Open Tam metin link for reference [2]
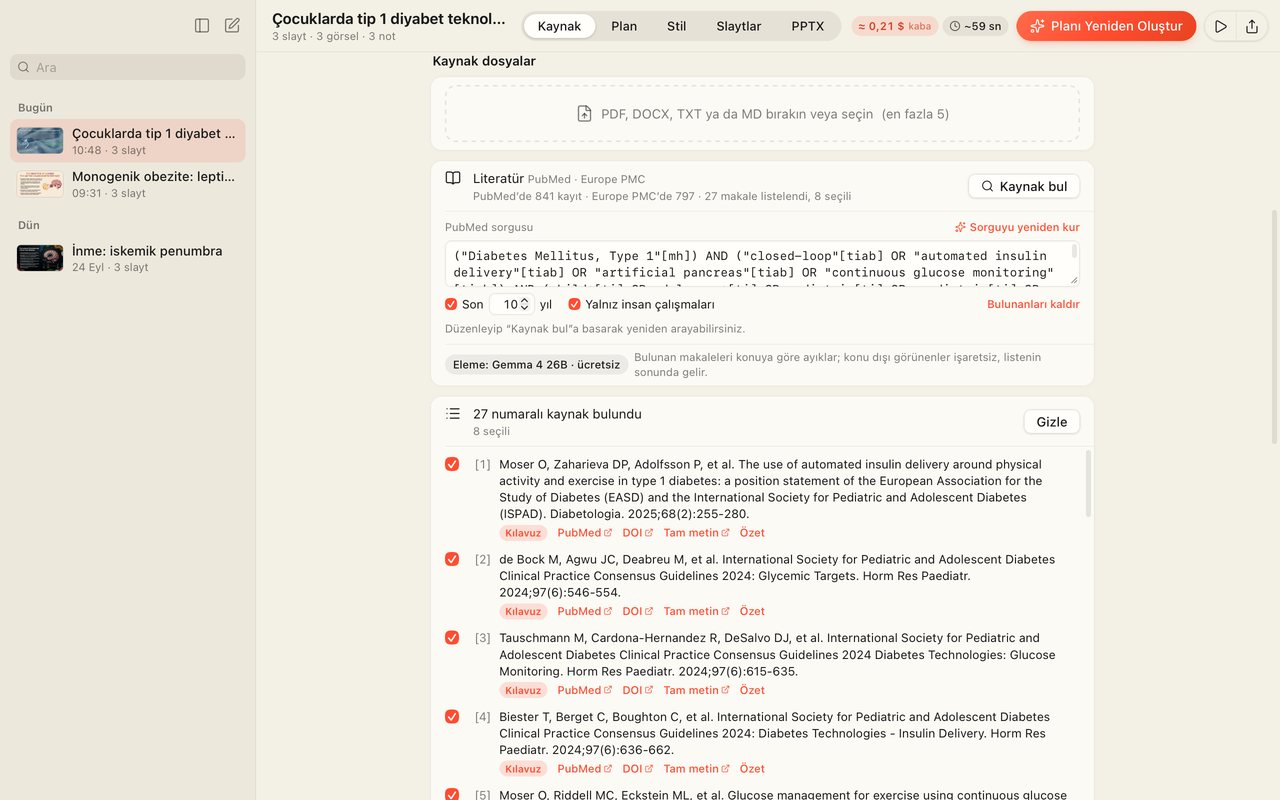Viewport: 1280px width, 800px height. point(696,611)
